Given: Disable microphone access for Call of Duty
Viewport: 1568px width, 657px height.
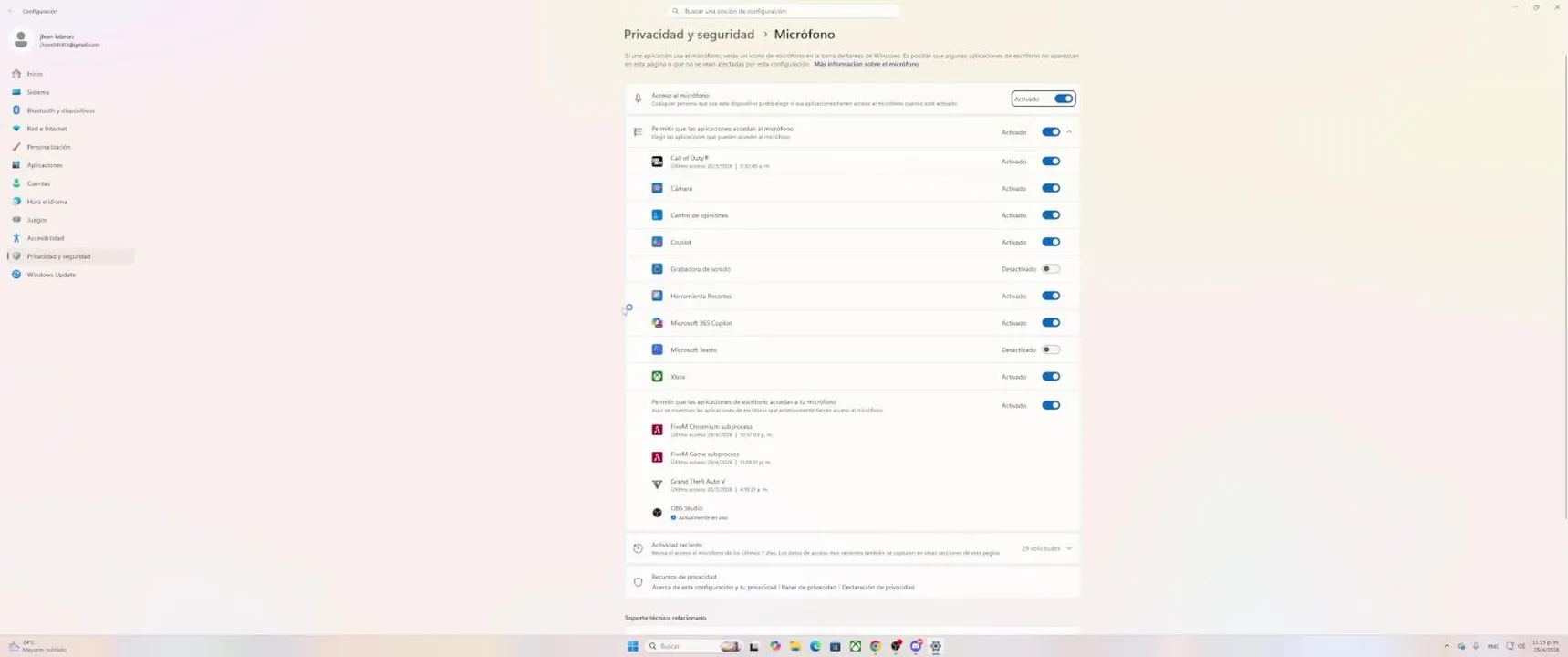Looking at the screenshot, I should tap(1051, 162).
